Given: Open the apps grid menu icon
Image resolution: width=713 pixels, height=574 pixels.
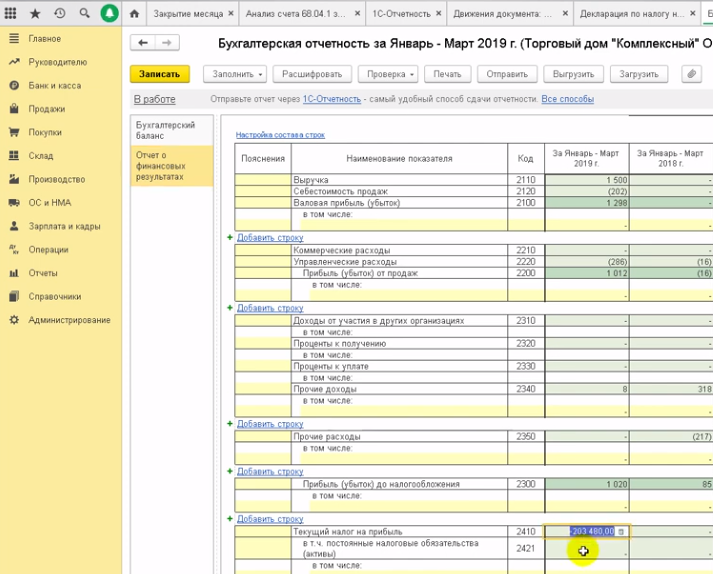Looking at the screenshot, I should [x=12, y=14].
